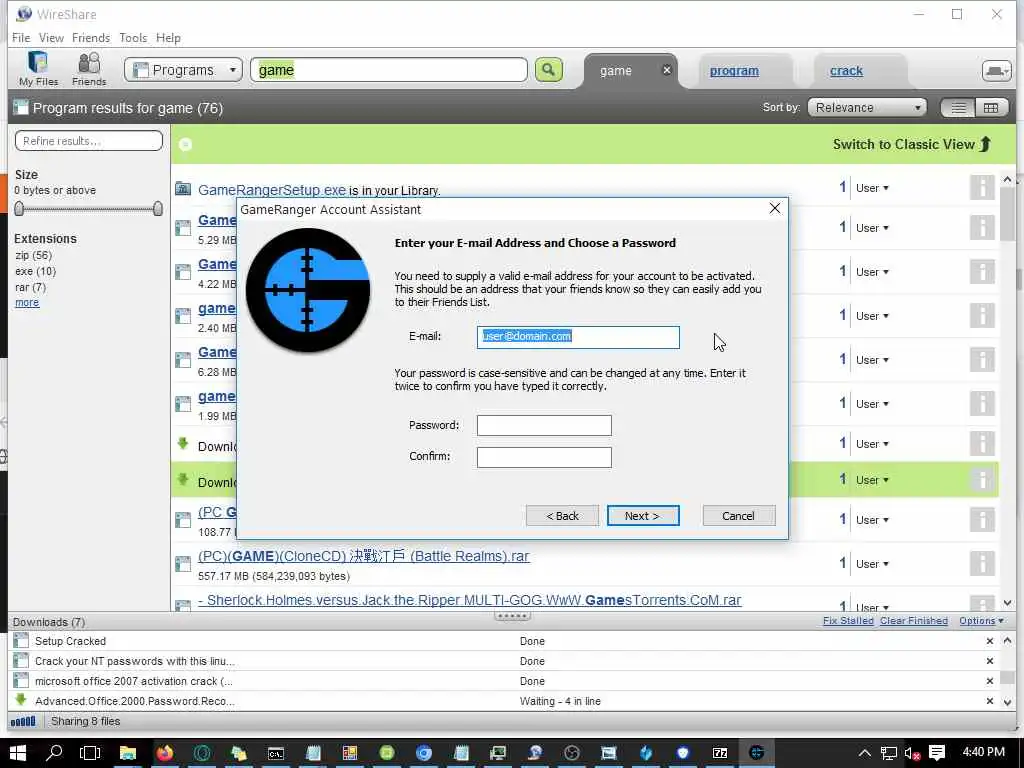Open the File menu
Screen dimensions: 1024x768
tap(21, 38)
